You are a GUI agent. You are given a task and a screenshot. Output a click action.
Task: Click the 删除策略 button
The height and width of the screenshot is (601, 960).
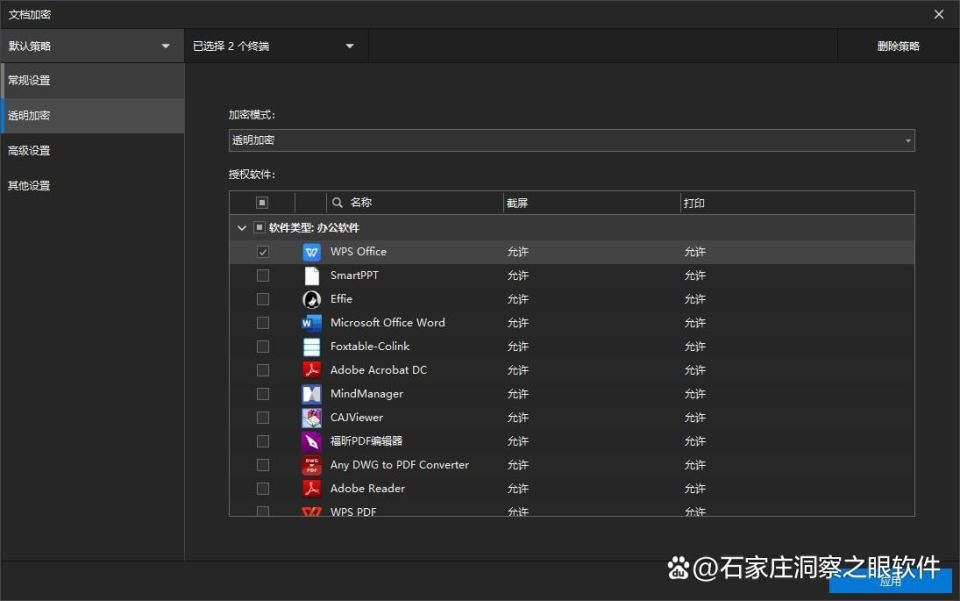[898, 46]
